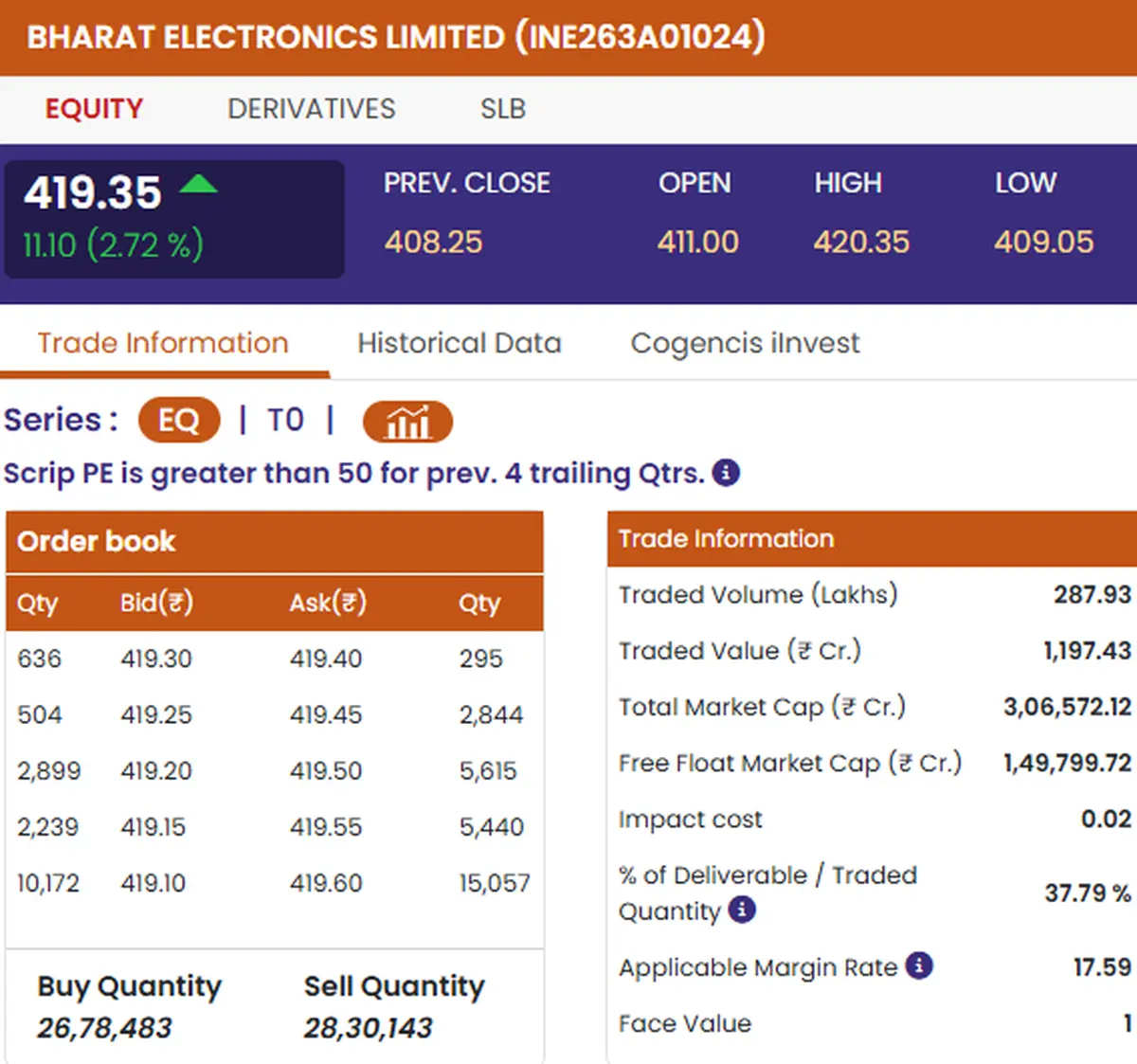1137x1064 pixels.
Task: Click margin rate value 17.59
Action: click(1103, 966)
